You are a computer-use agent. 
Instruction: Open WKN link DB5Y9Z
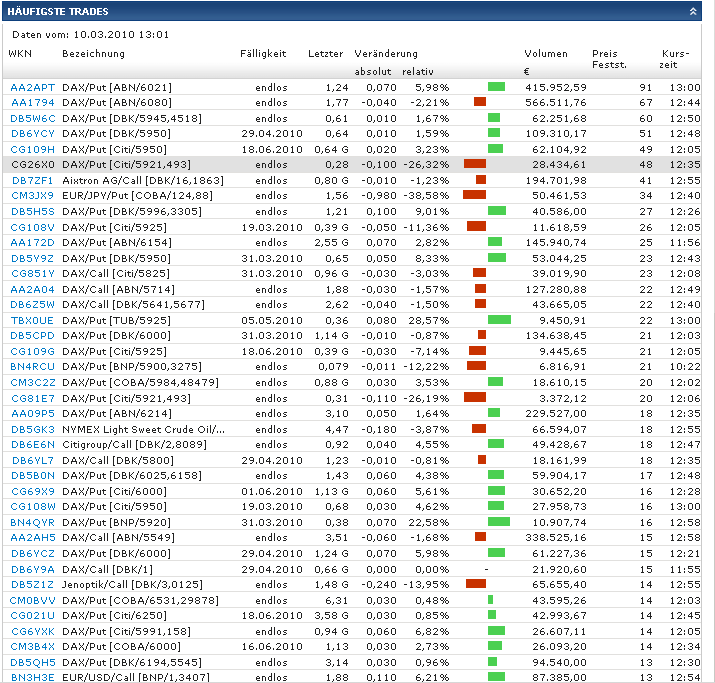click(32, 259)
